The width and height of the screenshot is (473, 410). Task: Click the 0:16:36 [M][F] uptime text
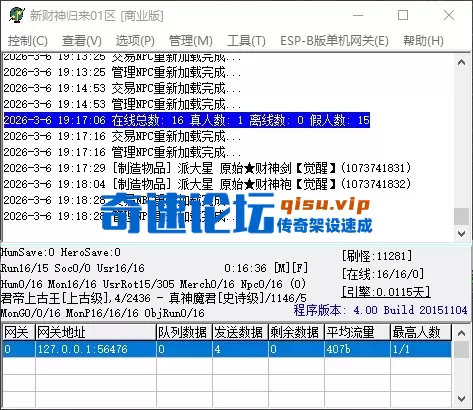point(266,268)
